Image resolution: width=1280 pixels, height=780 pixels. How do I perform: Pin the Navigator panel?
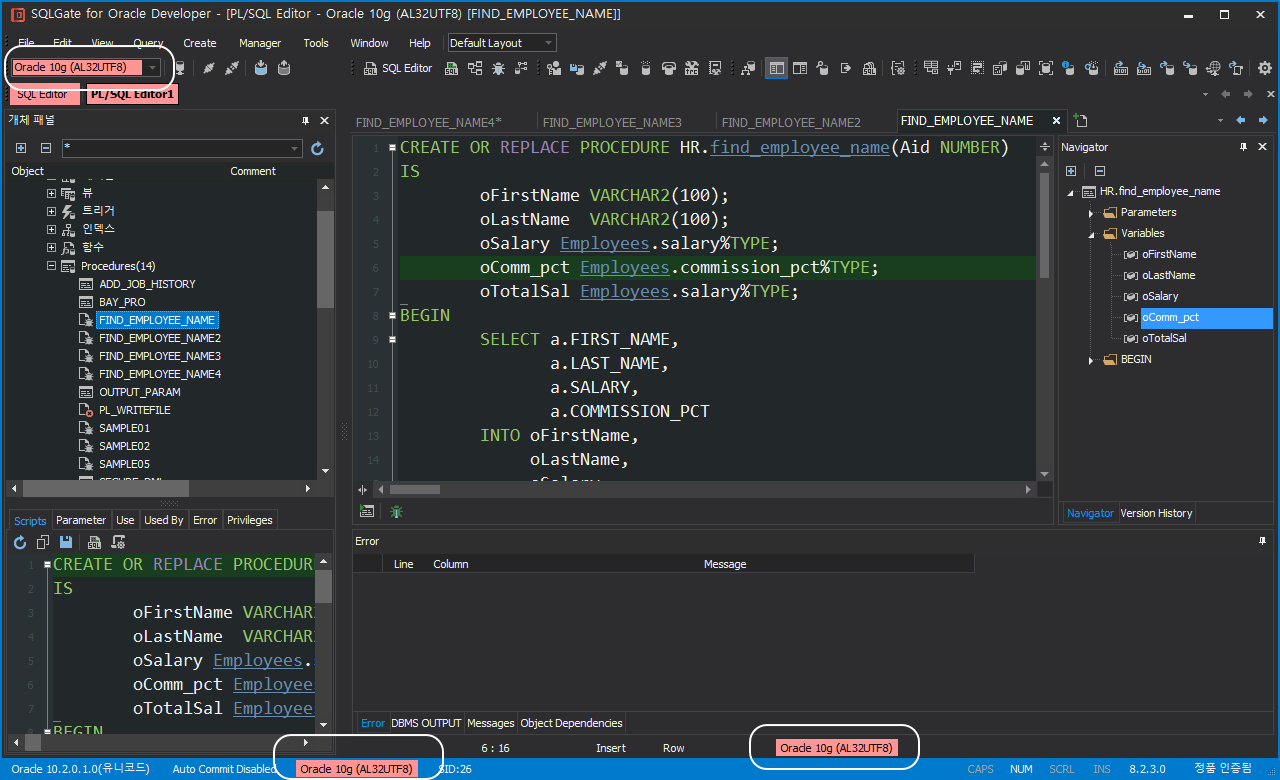(1243, 146)
